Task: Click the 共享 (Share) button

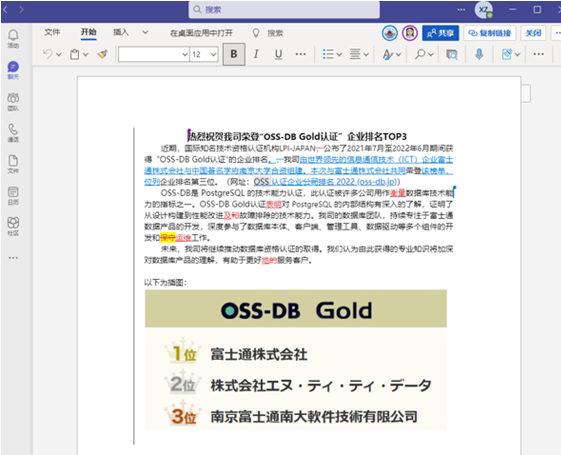Action: click(440, 33)
